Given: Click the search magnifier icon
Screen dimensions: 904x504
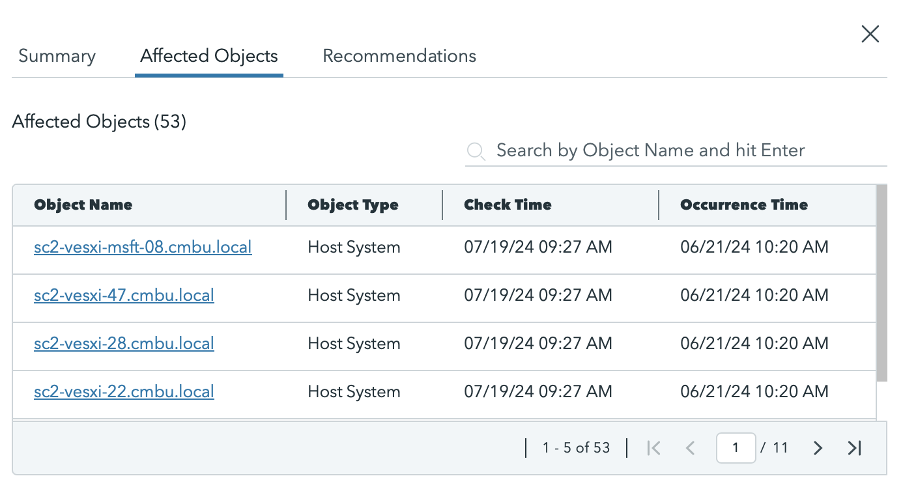Looking at the screenshot, I should tap(478, 151).
